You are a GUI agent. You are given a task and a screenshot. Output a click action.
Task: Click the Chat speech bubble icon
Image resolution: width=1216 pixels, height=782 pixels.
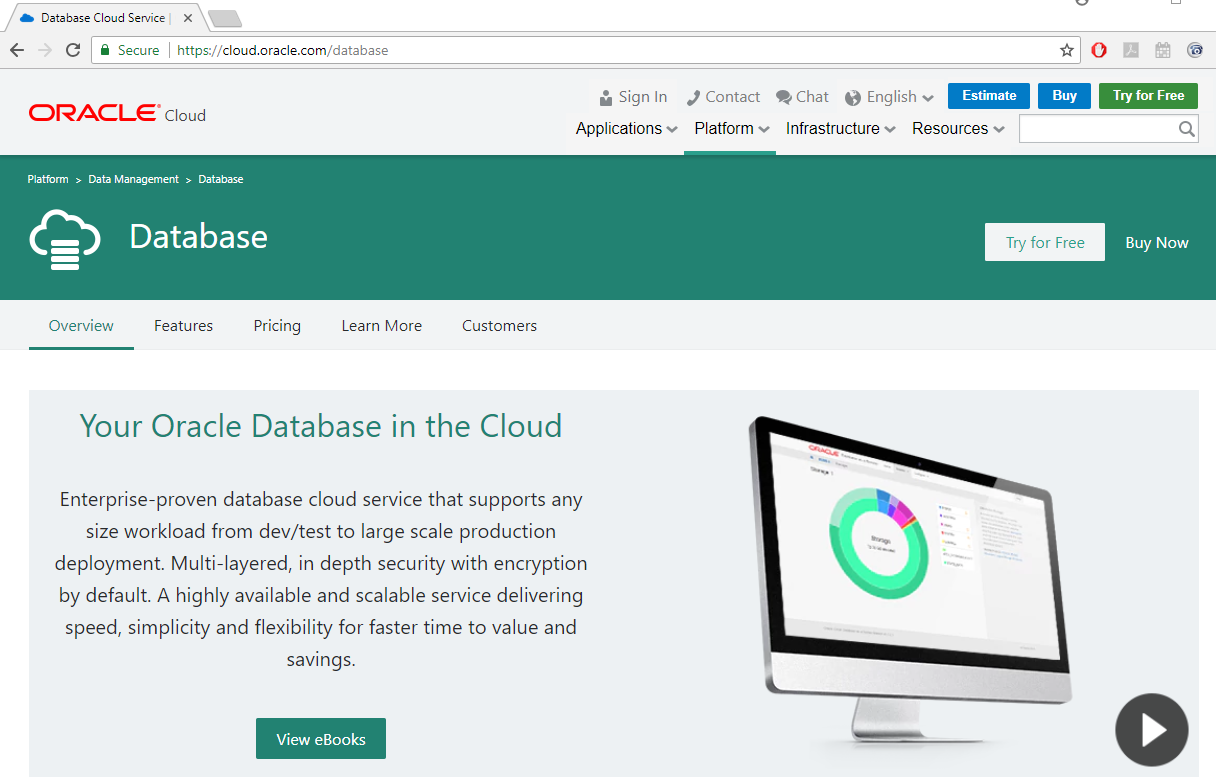click(x=784, y=97)
